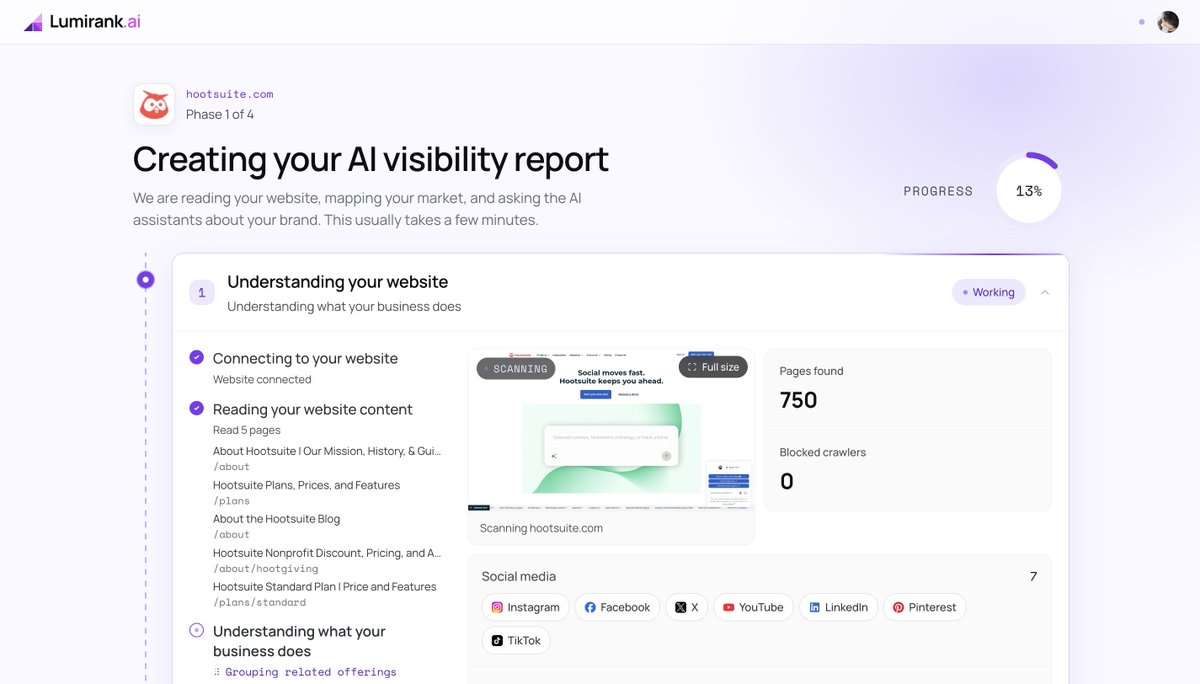Open the TikTok social media chip
The image size is (1200, 684).
[516, 640]
